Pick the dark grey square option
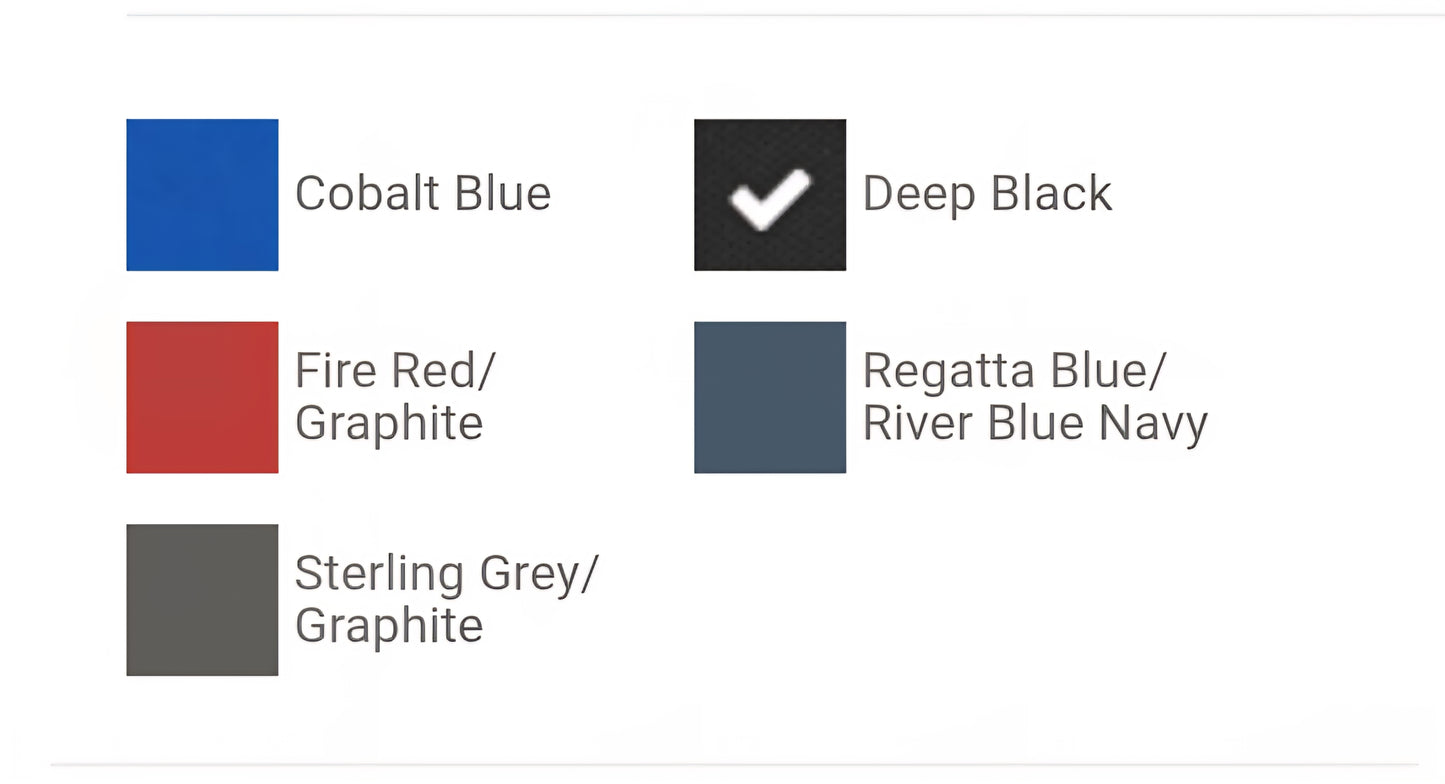The image size is (1445, 784). [x=202, y=600]
